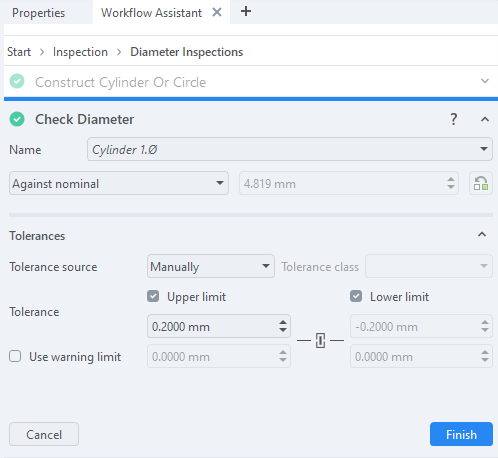Enable Use warning limit checkbox
This screenshot has width=498, height=458.
tap(15, 356)
